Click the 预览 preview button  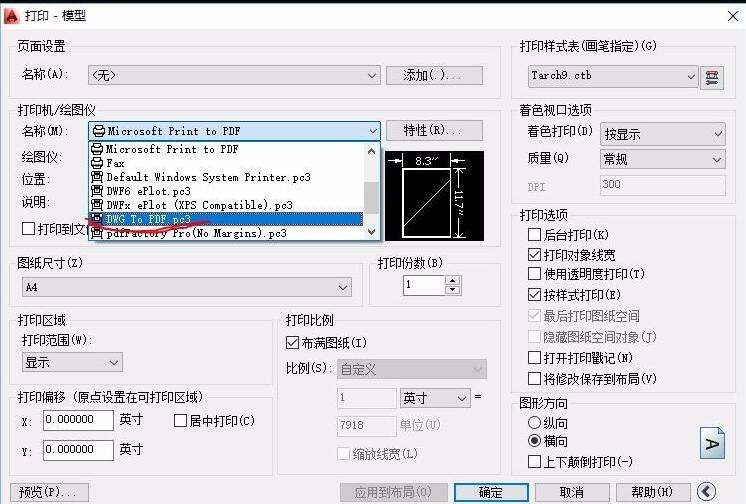(x=49, y=492)
